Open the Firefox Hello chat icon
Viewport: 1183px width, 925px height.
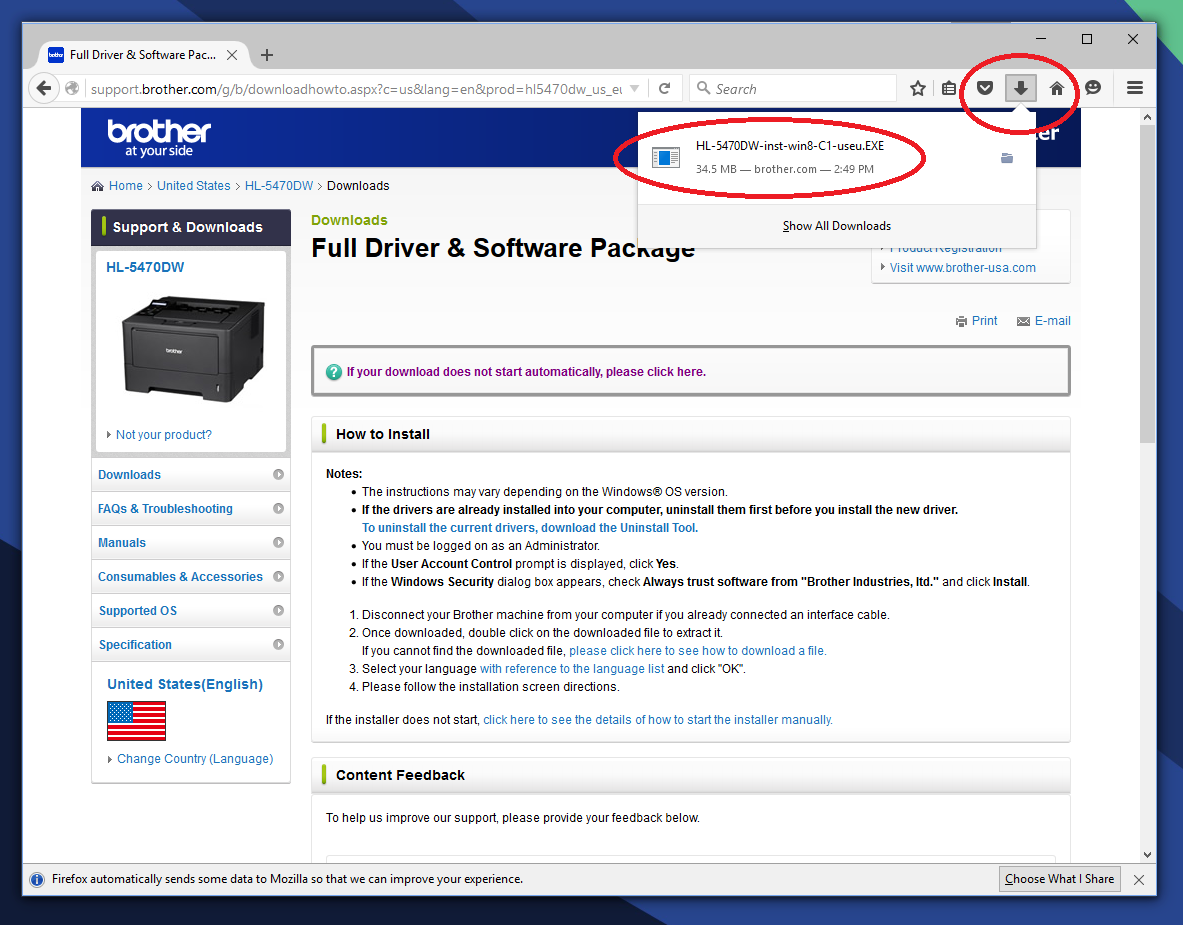coord(1092,88)
